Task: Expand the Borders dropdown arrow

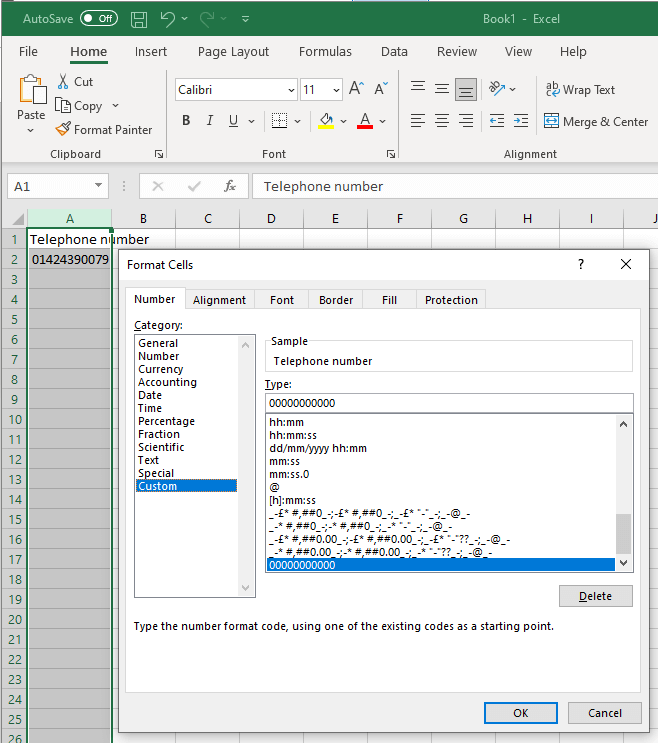Action: [297, 121]
